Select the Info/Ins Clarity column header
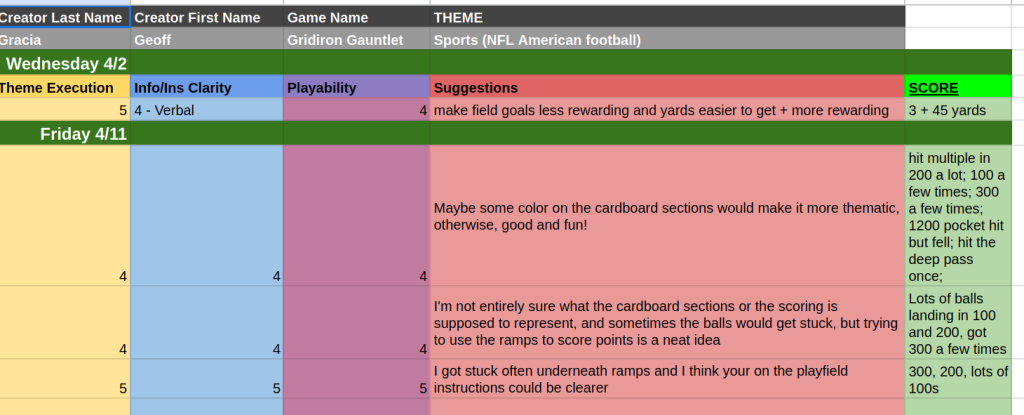The height and width of the screenshot is (415, 1024). tap(205, 87)
